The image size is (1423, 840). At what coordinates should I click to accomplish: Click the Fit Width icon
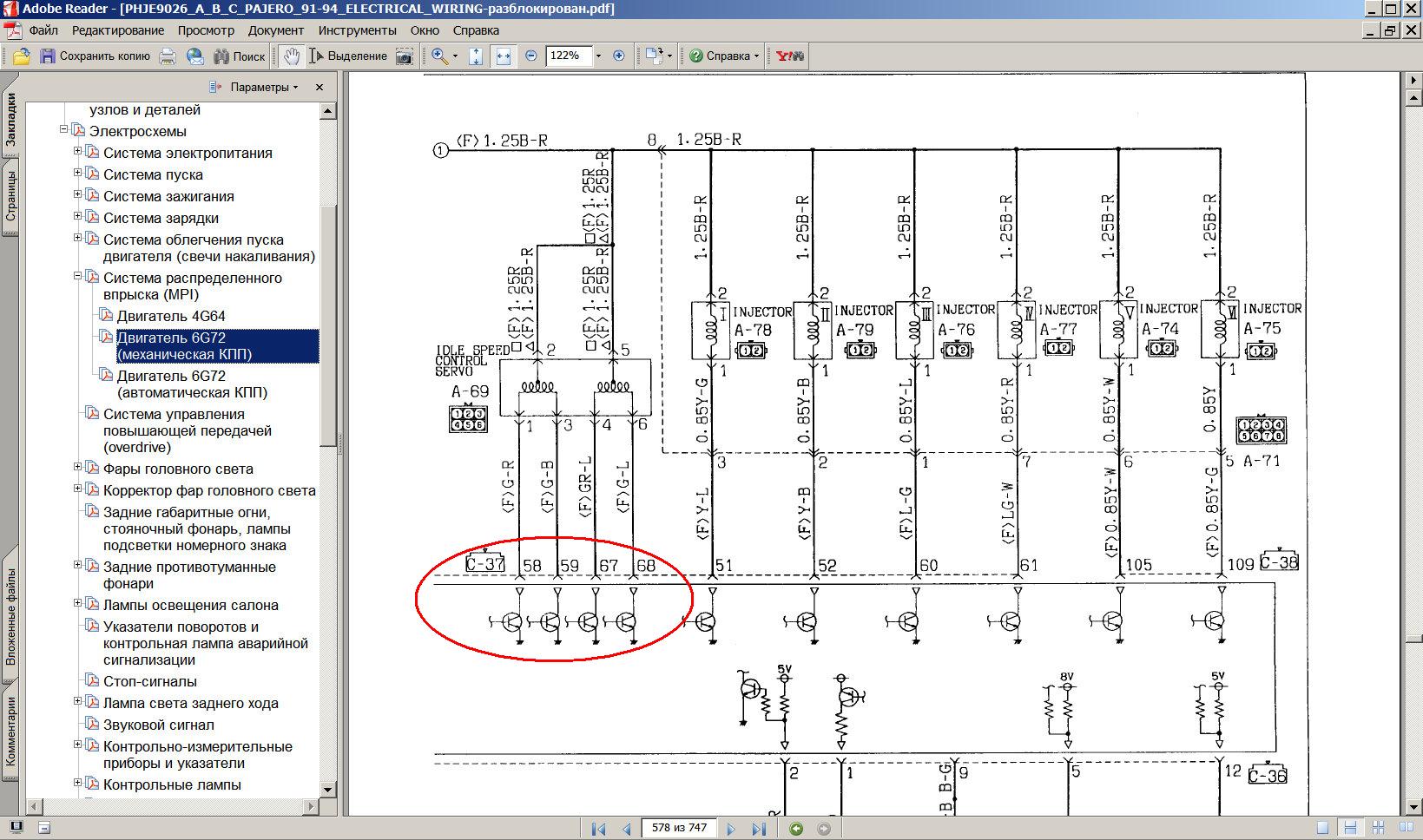click(x=504, y=56)
